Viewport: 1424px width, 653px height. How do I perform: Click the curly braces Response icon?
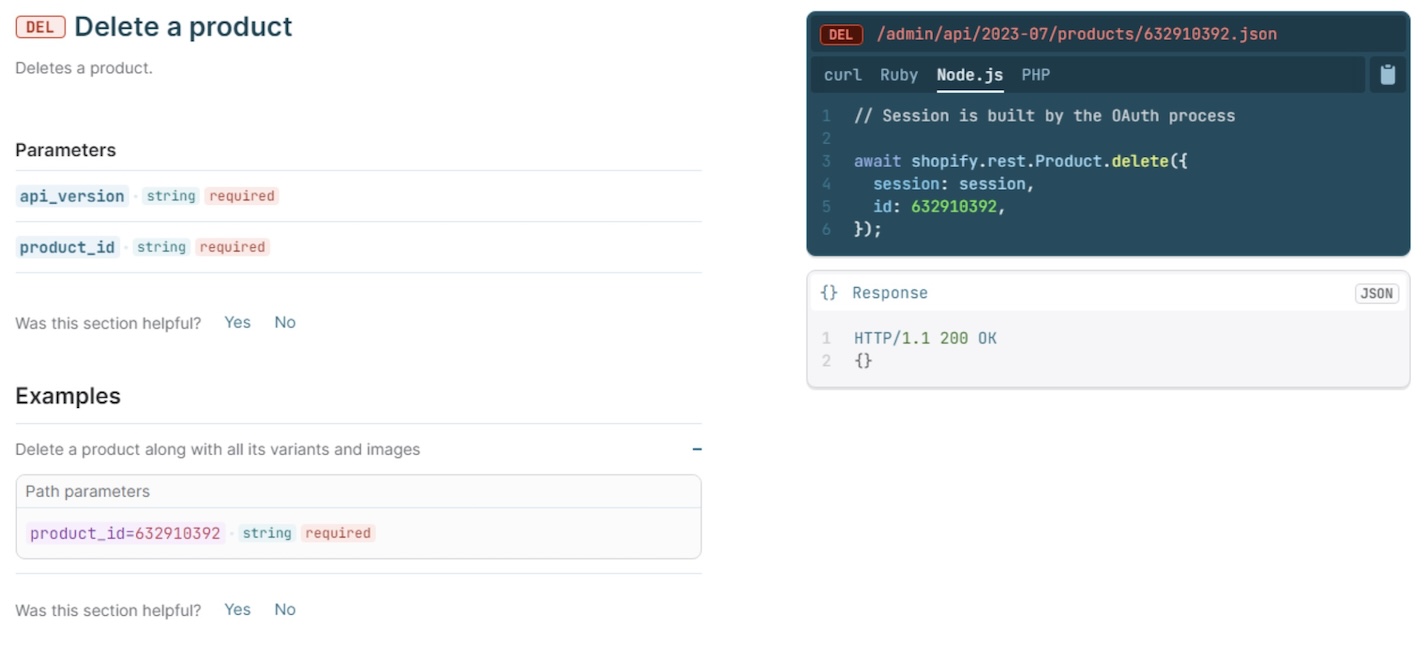tap(829, 293)
